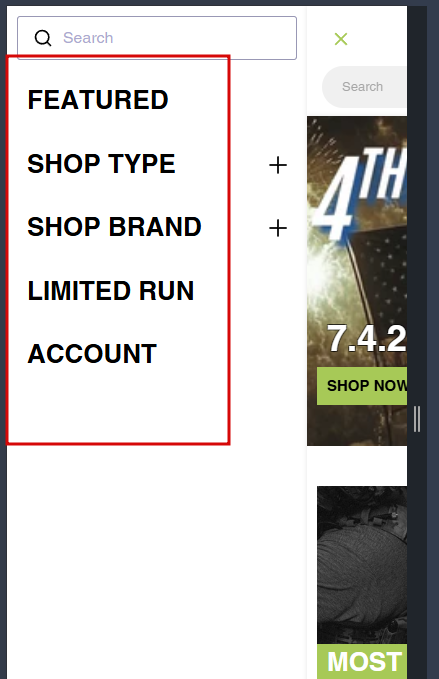Image resolution: width=439 pixels, height=679 pixels.
Task: Click the green MOST label
Action: [x=362, y=661]
